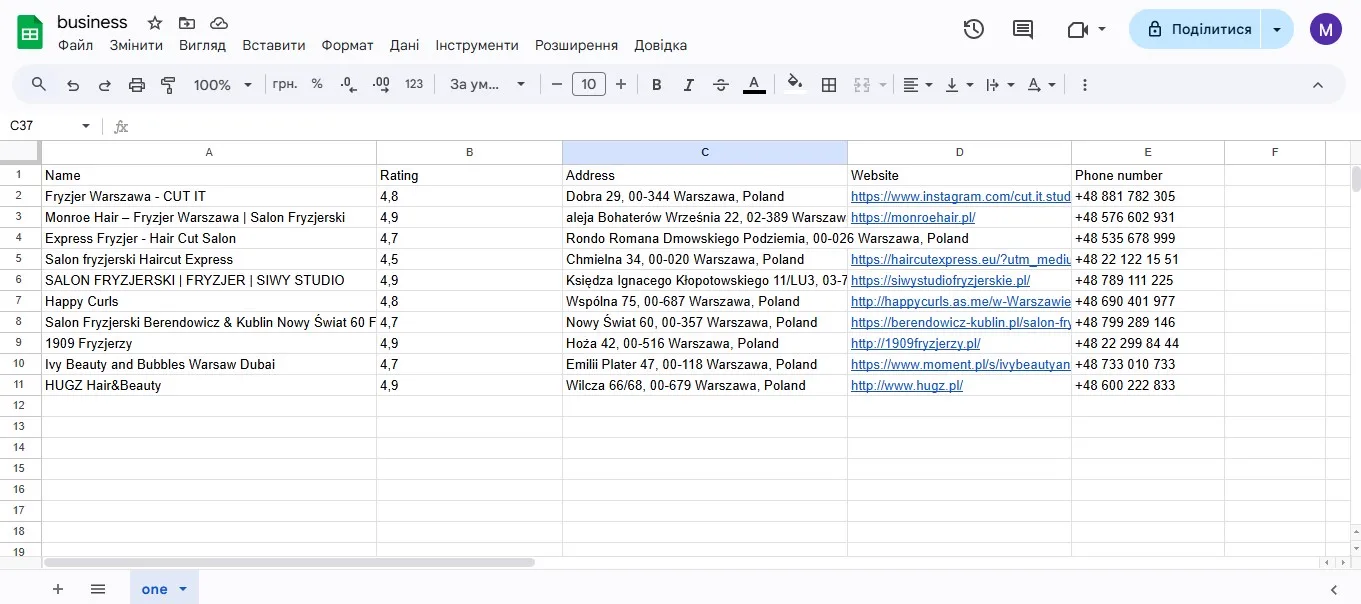This screenshot has height=604, width=1361.
Task: Open the text rotation dropdown
Action: 1042,85
